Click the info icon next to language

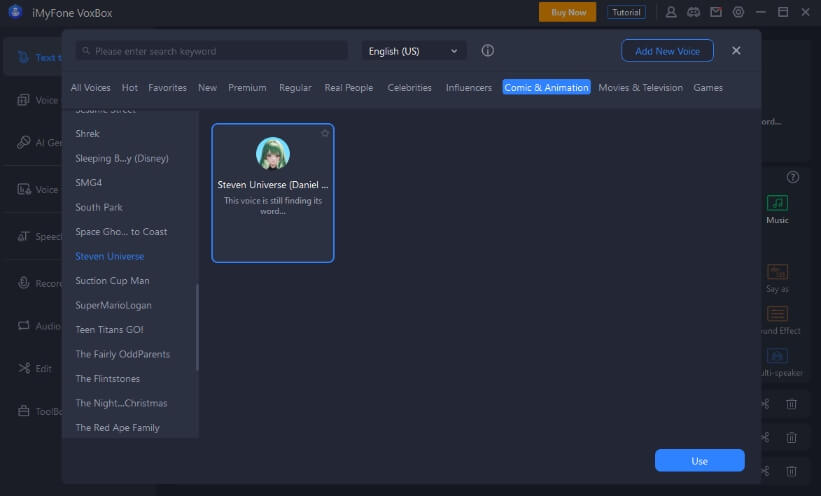coord(487,51)
